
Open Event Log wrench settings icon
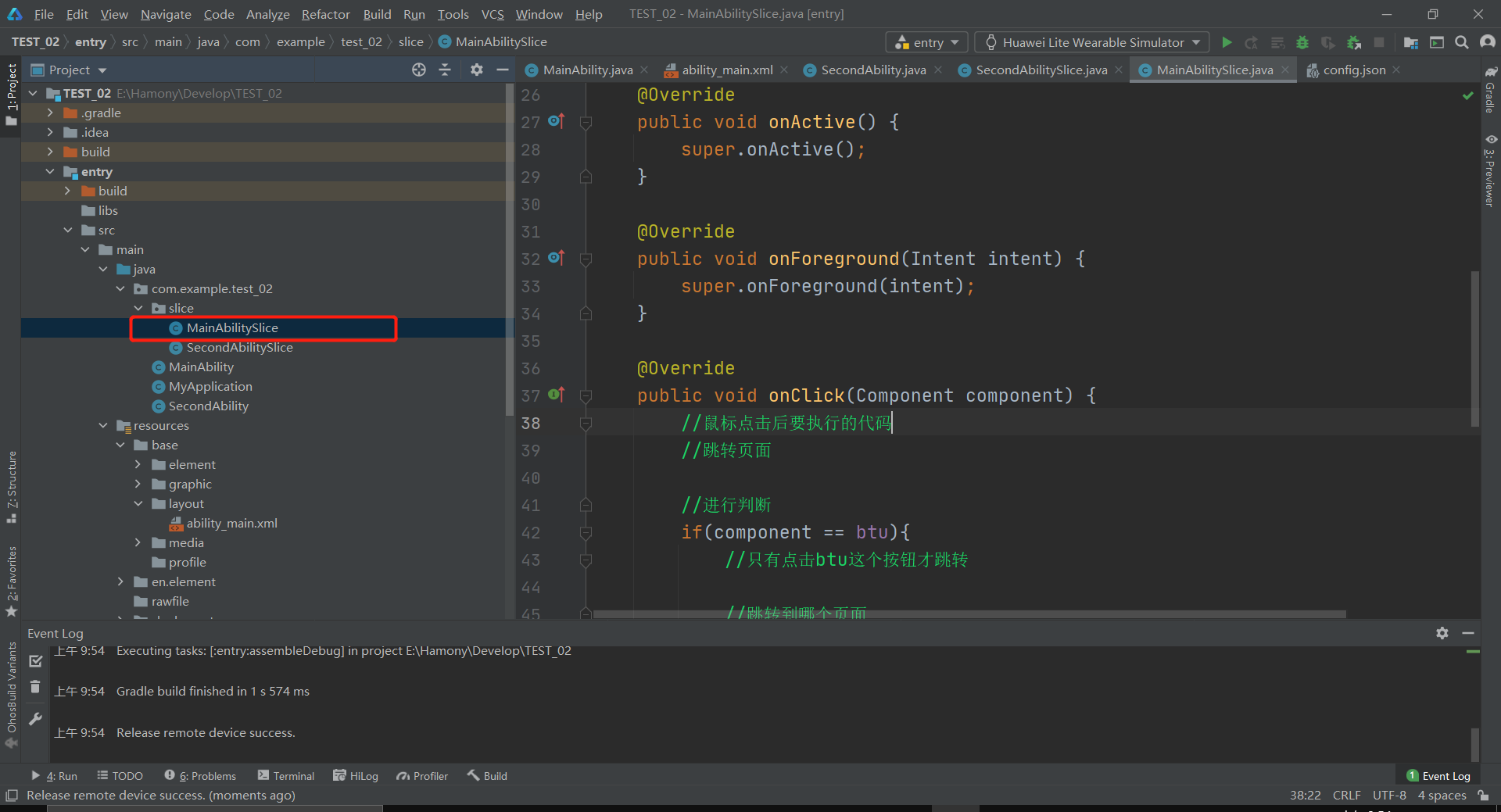(35, 719)
